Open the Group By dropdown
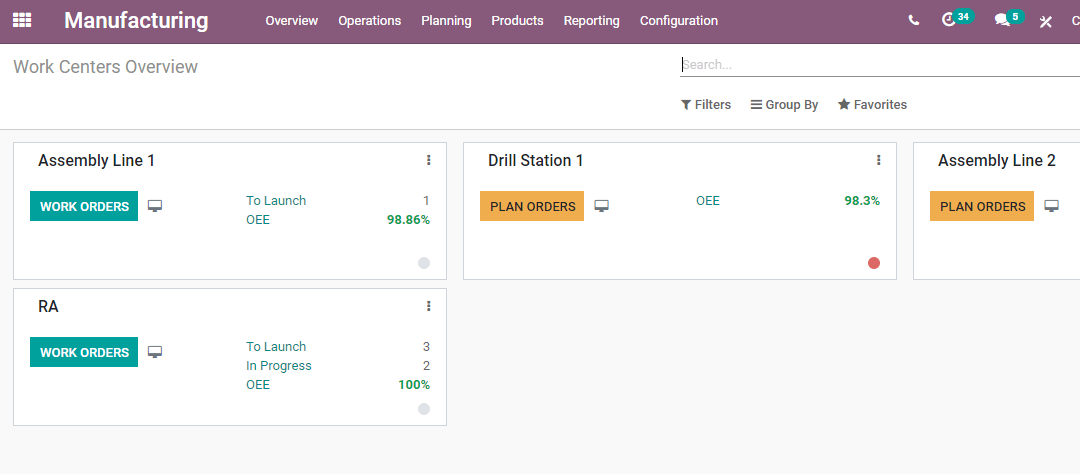 click(784, 105)
